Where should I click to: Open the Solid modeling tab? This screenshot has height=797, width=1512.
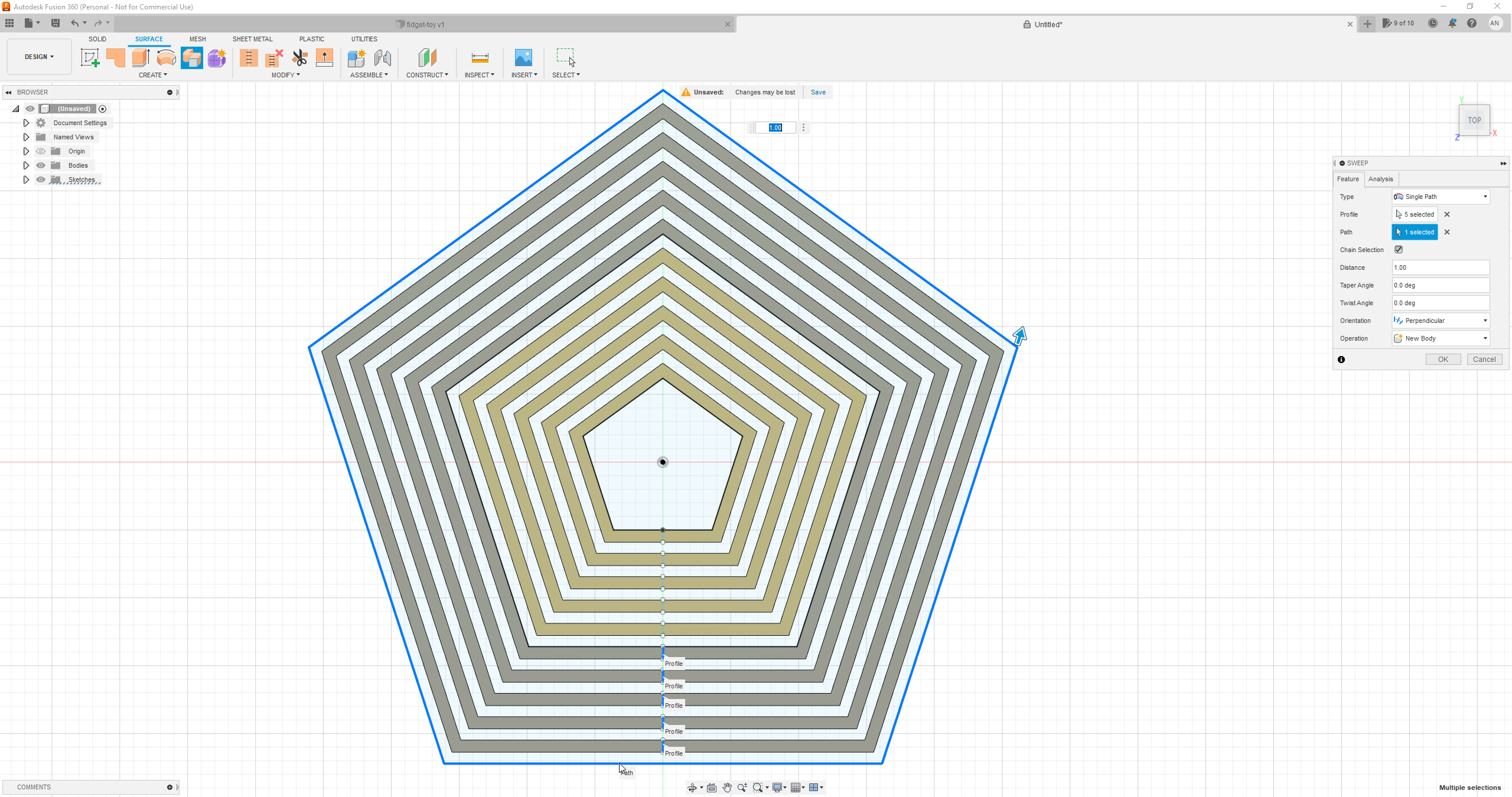pyautogui.click(x=97, y=38)
